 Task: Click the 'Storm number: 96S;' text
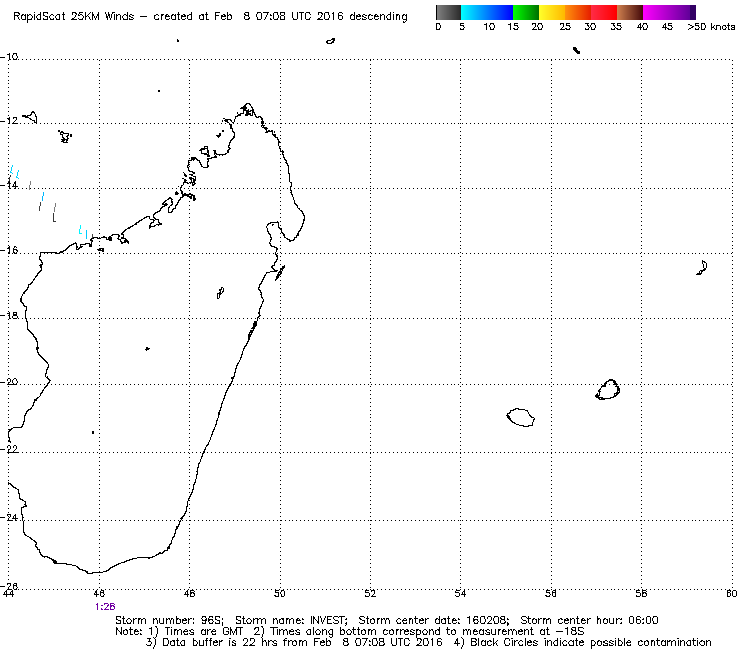[169, 620]
